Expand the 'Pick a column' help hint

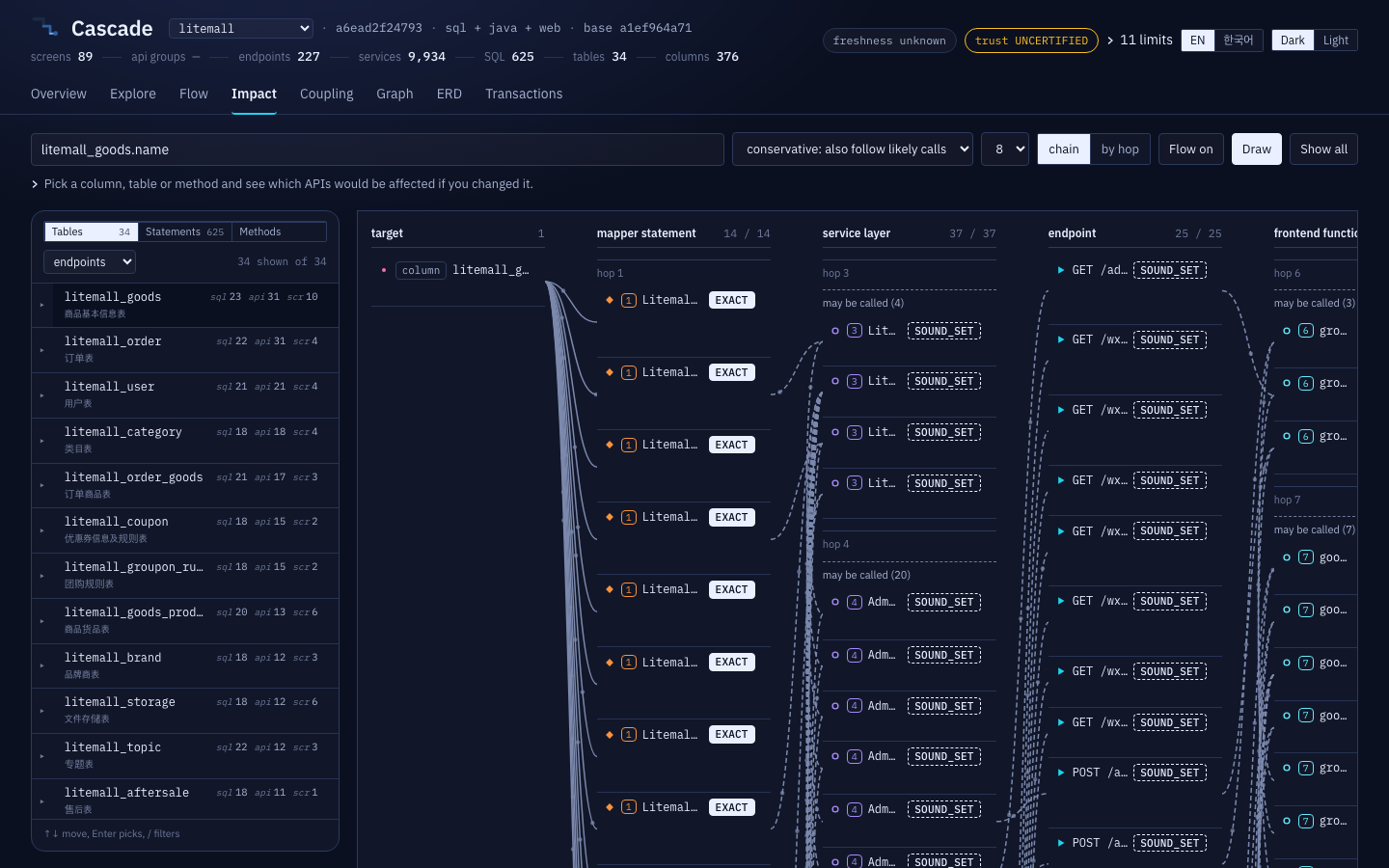click(x=282, y=184)
